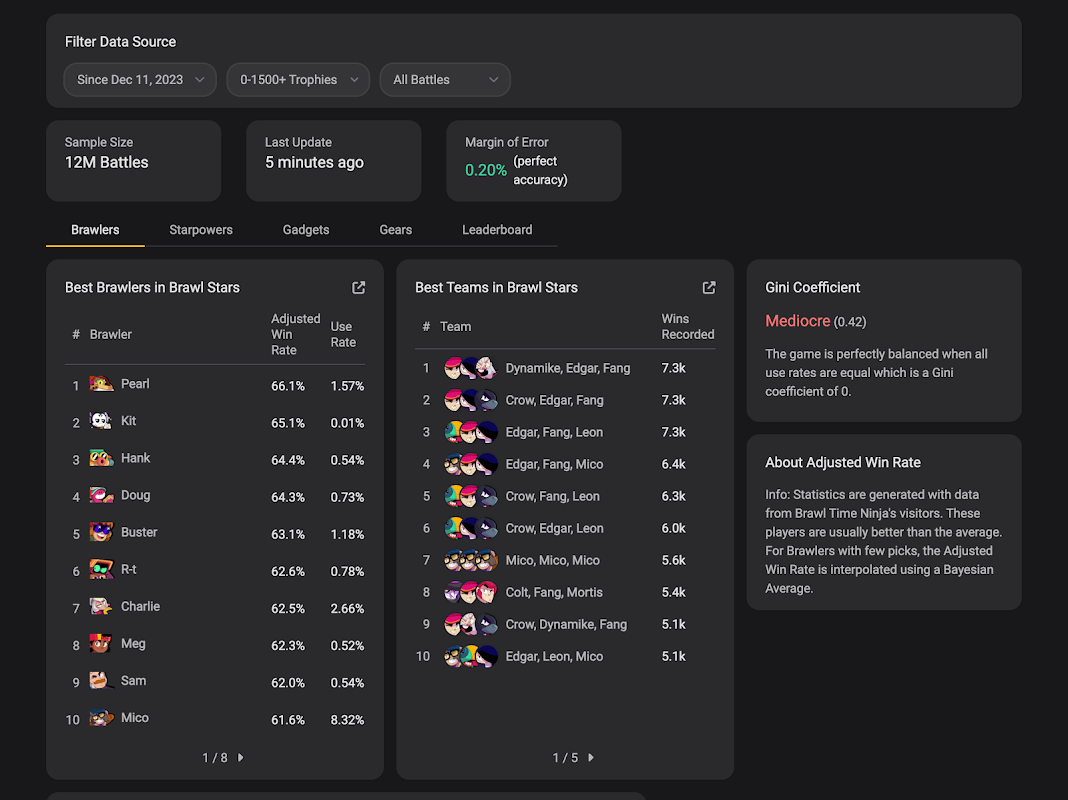Open the Pearl brawler name link
Image resolution: width=1068 pixels, height=800 pixels.
coord(135,384)
